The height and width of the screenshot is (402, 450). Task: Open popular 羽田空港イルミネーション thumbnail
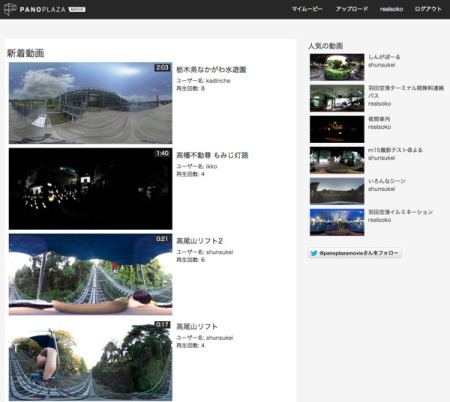[x=337, y=222]
